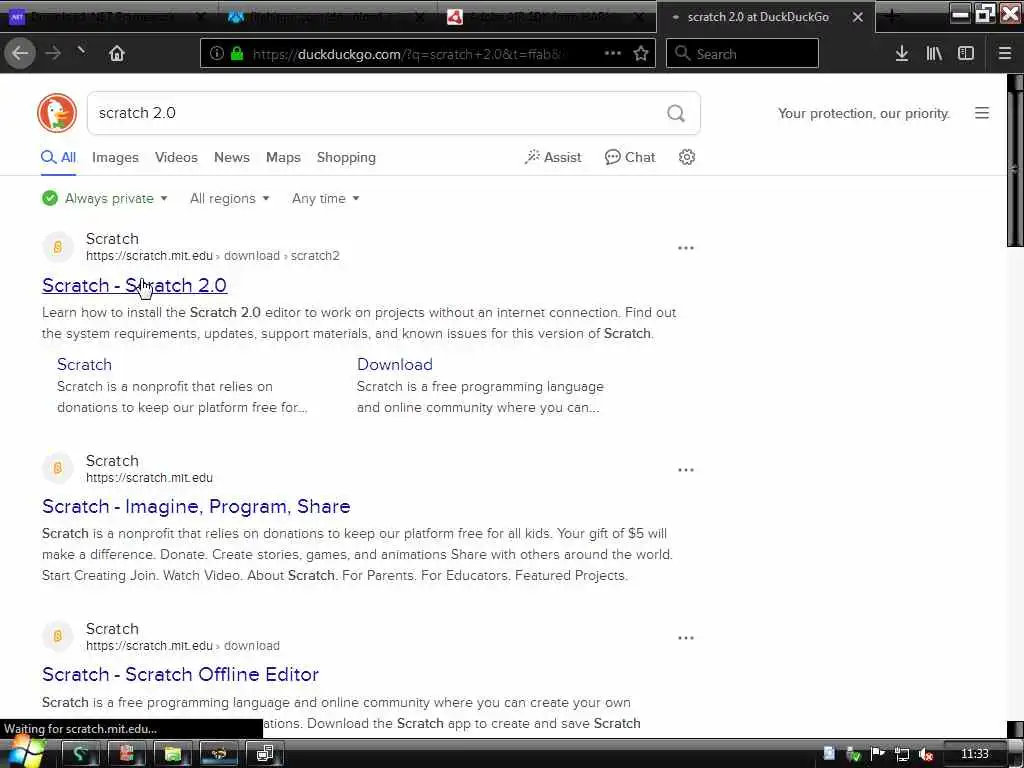The width and height of the screenshot is (1024, 768).
Task: Open the DuckDuckGo side menu hamburger
Action: point(982,113)
